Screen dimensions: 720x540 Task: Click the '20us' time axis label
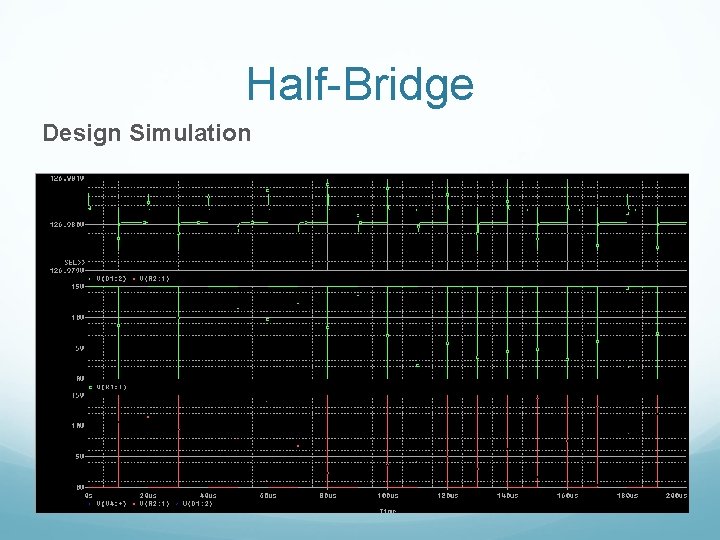pos(148,495)
